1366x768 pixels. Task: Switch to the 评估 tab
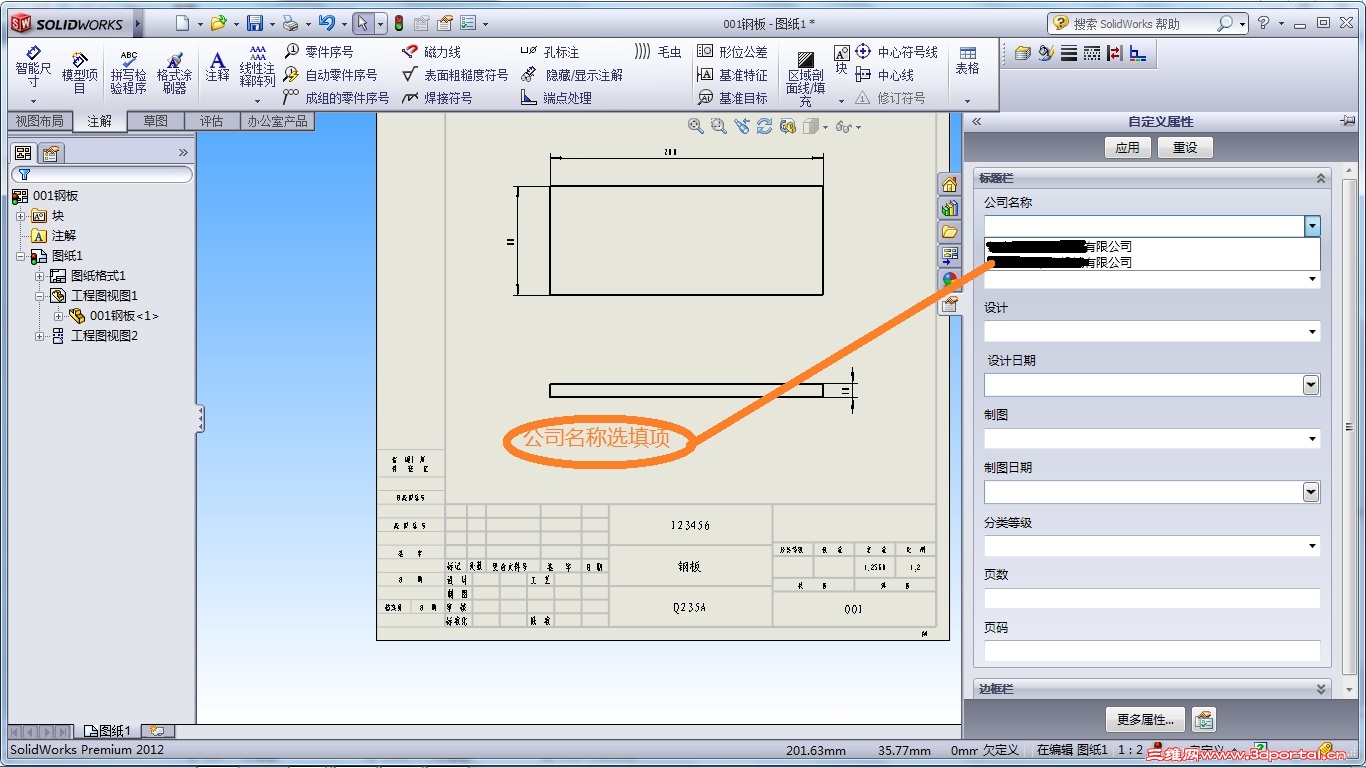pyautogui.click(x=211, y=121)
